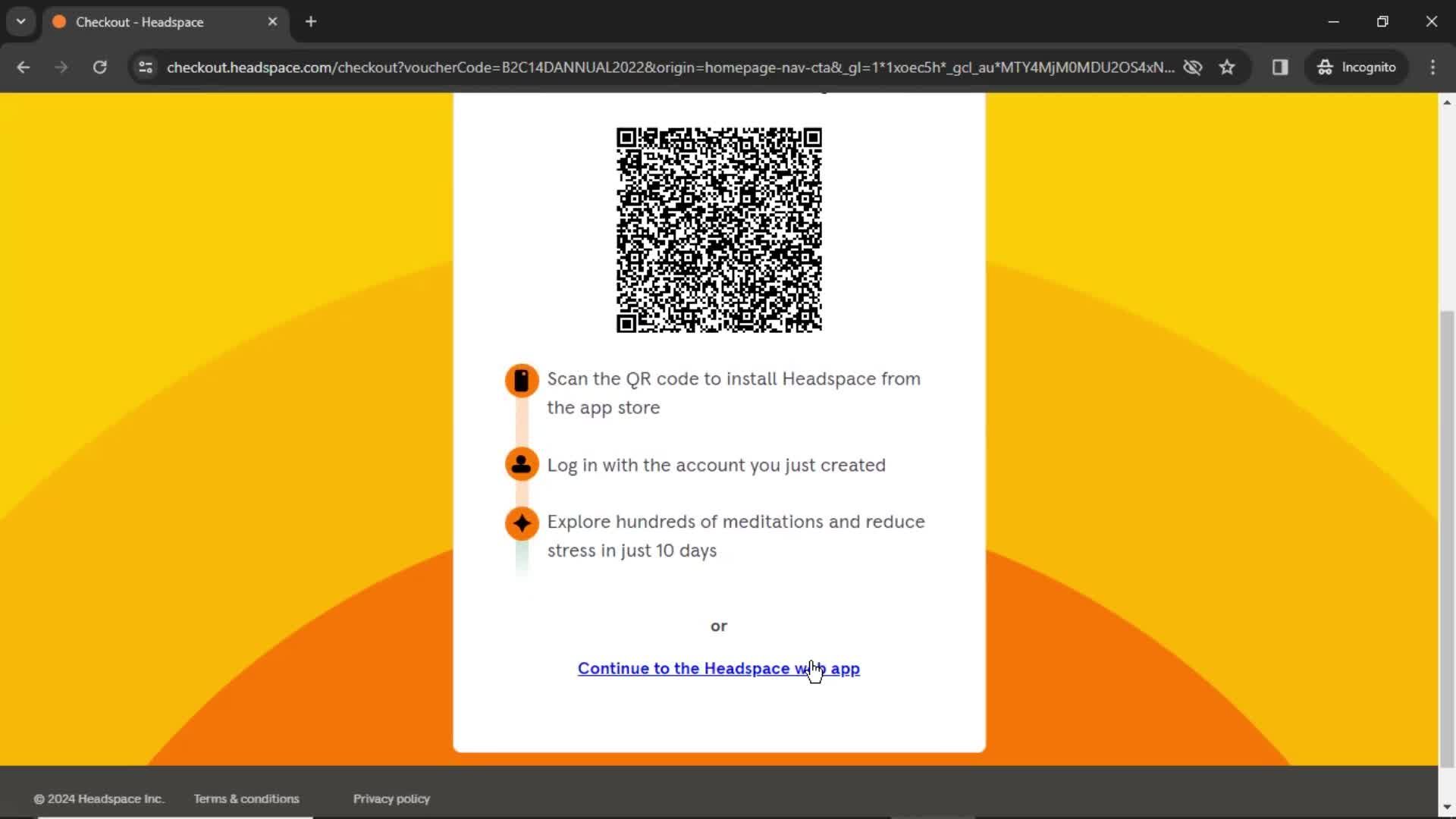Click 'Continue to the Headspace web app' link

(x=718, y=668)
